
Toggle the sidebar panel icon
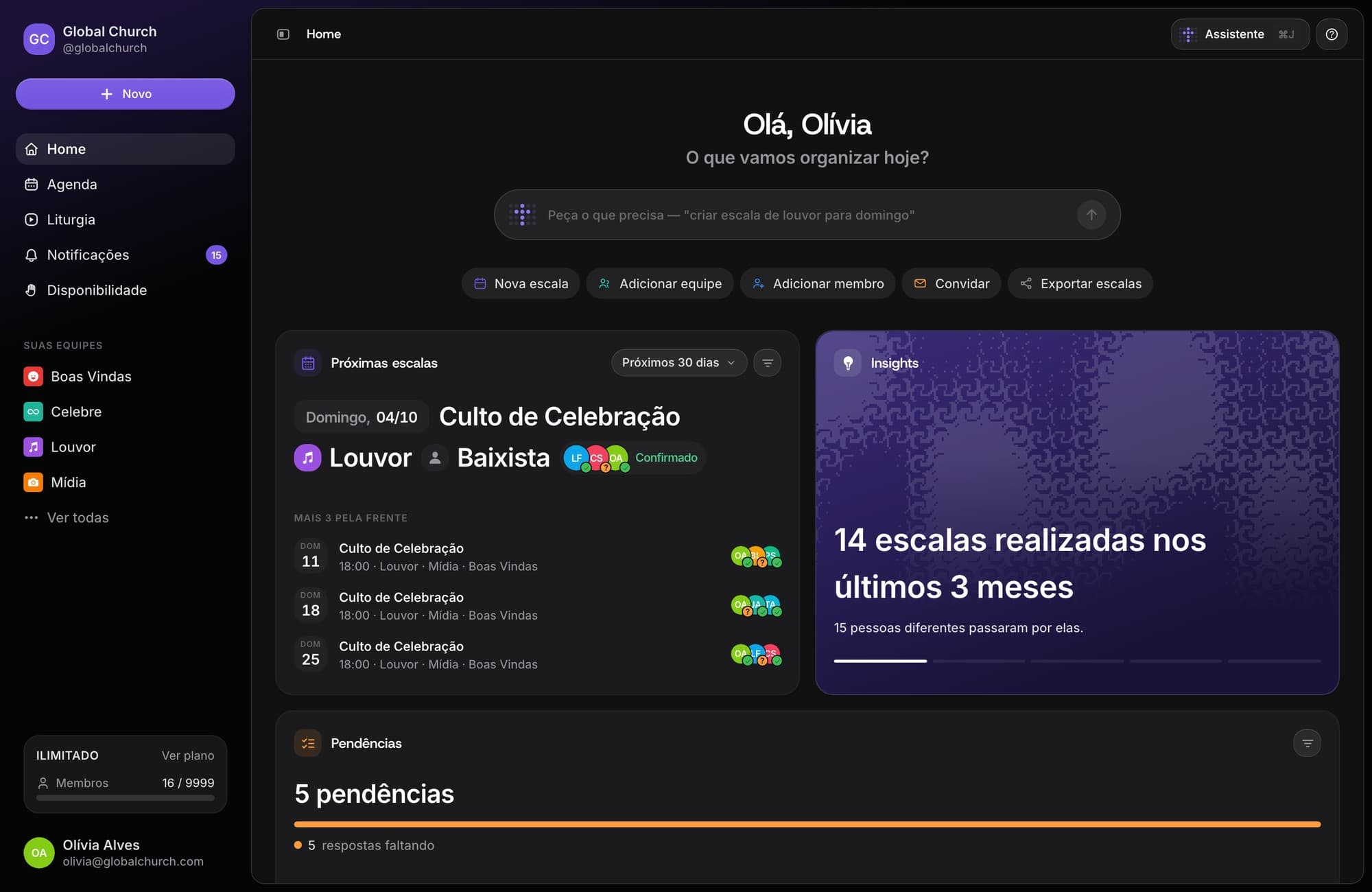[x=283, y=34]
